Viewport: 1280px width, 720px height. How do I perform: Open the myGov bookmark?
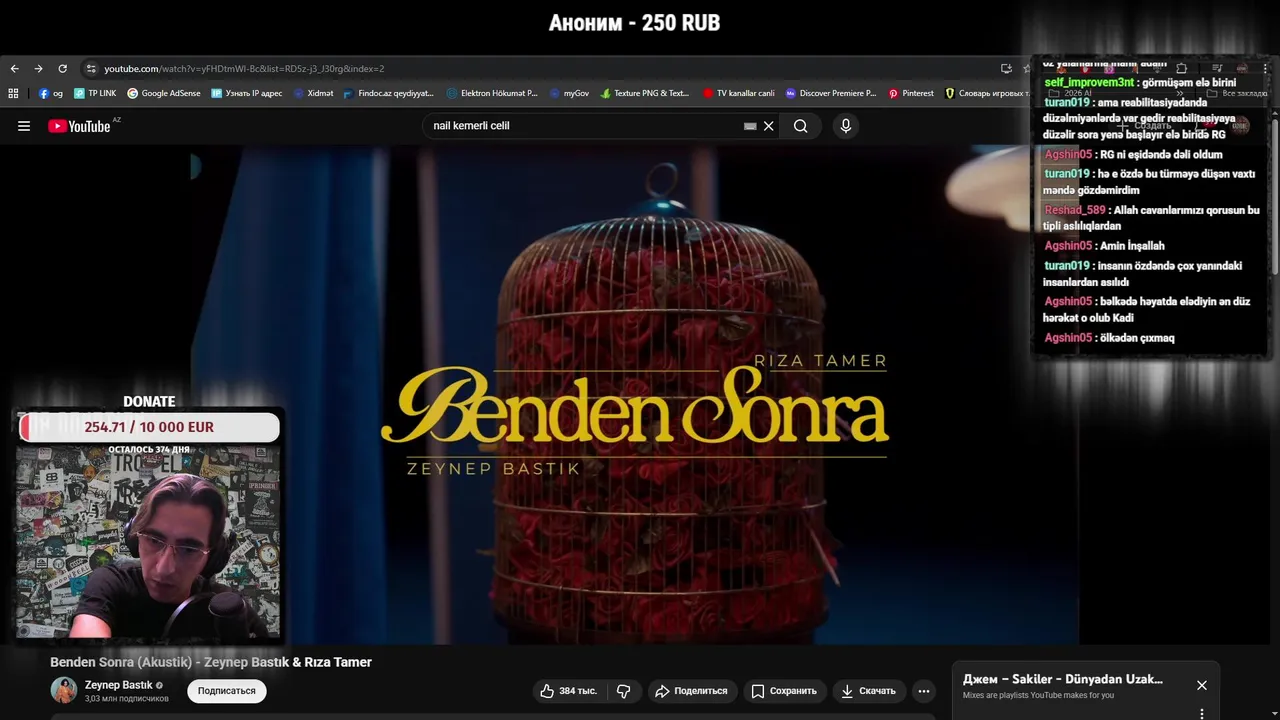click(x=569, y=93)
